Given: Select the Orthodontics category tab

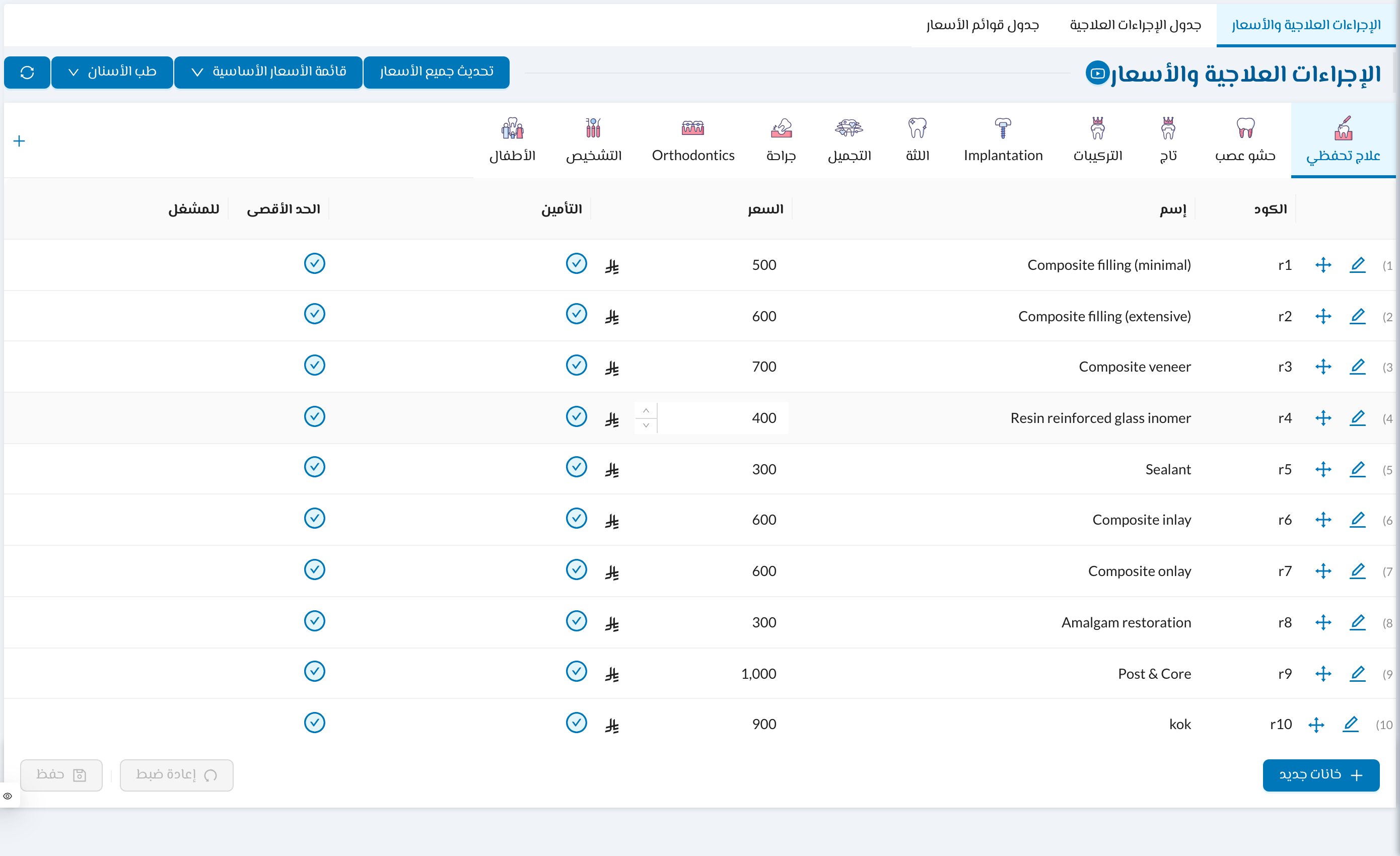Looking at the screenshot, I should pyautogui.click(x=692, y=140).
